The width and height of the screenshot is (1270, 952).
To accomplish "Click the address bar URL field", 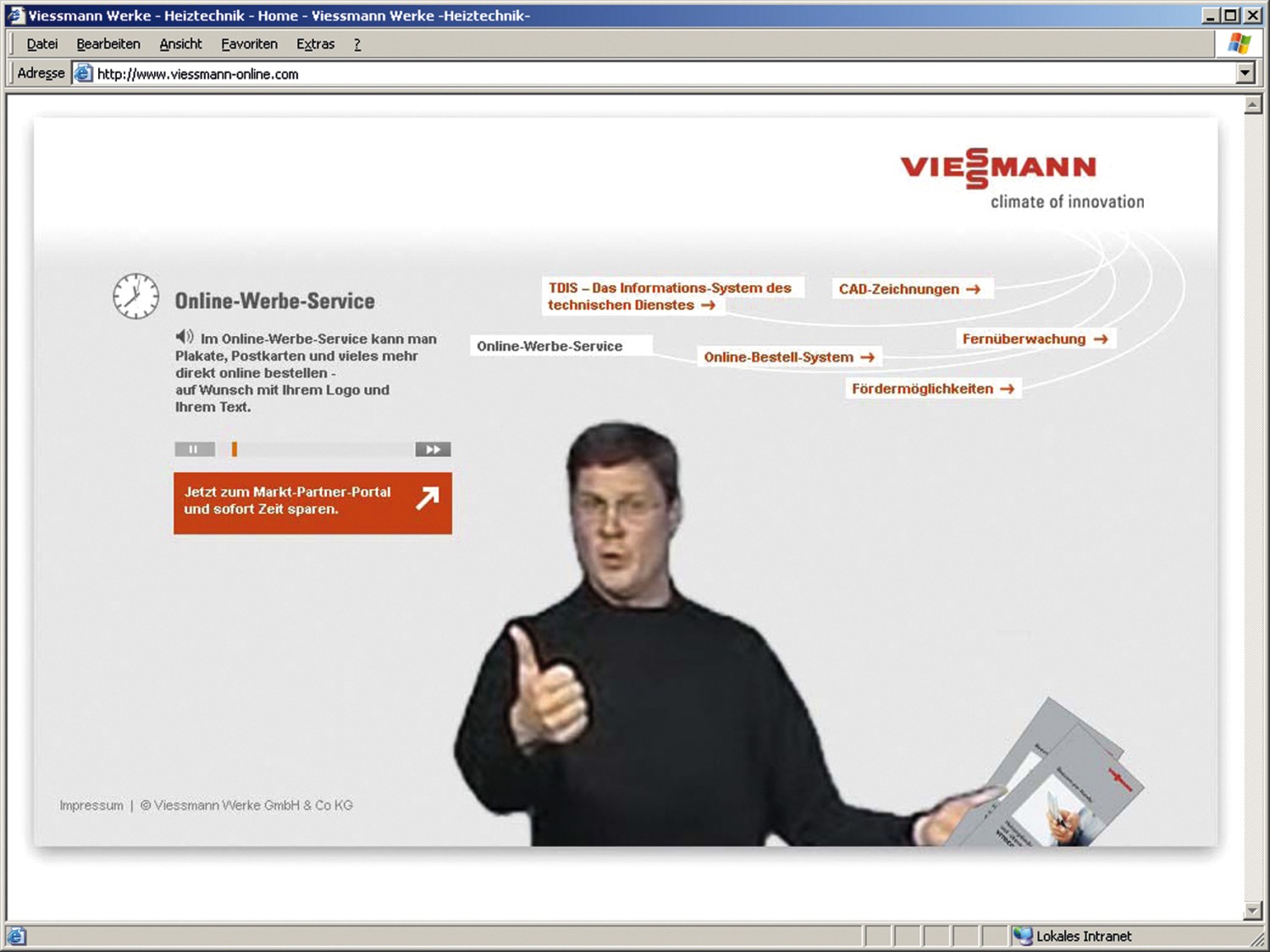I will click(x=652, y=74).
